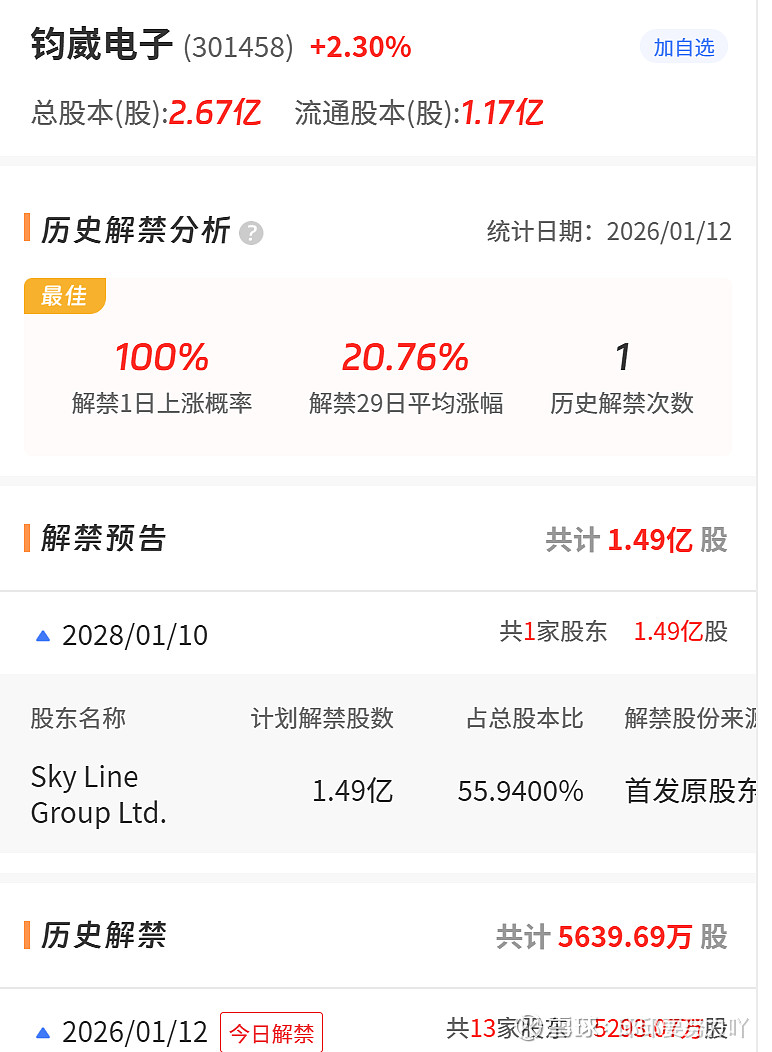Select the 历史解禁次数 count statistic
The height and width of the screenshot is (1052, 772).
pyautogui.click(x=621, y=377)
